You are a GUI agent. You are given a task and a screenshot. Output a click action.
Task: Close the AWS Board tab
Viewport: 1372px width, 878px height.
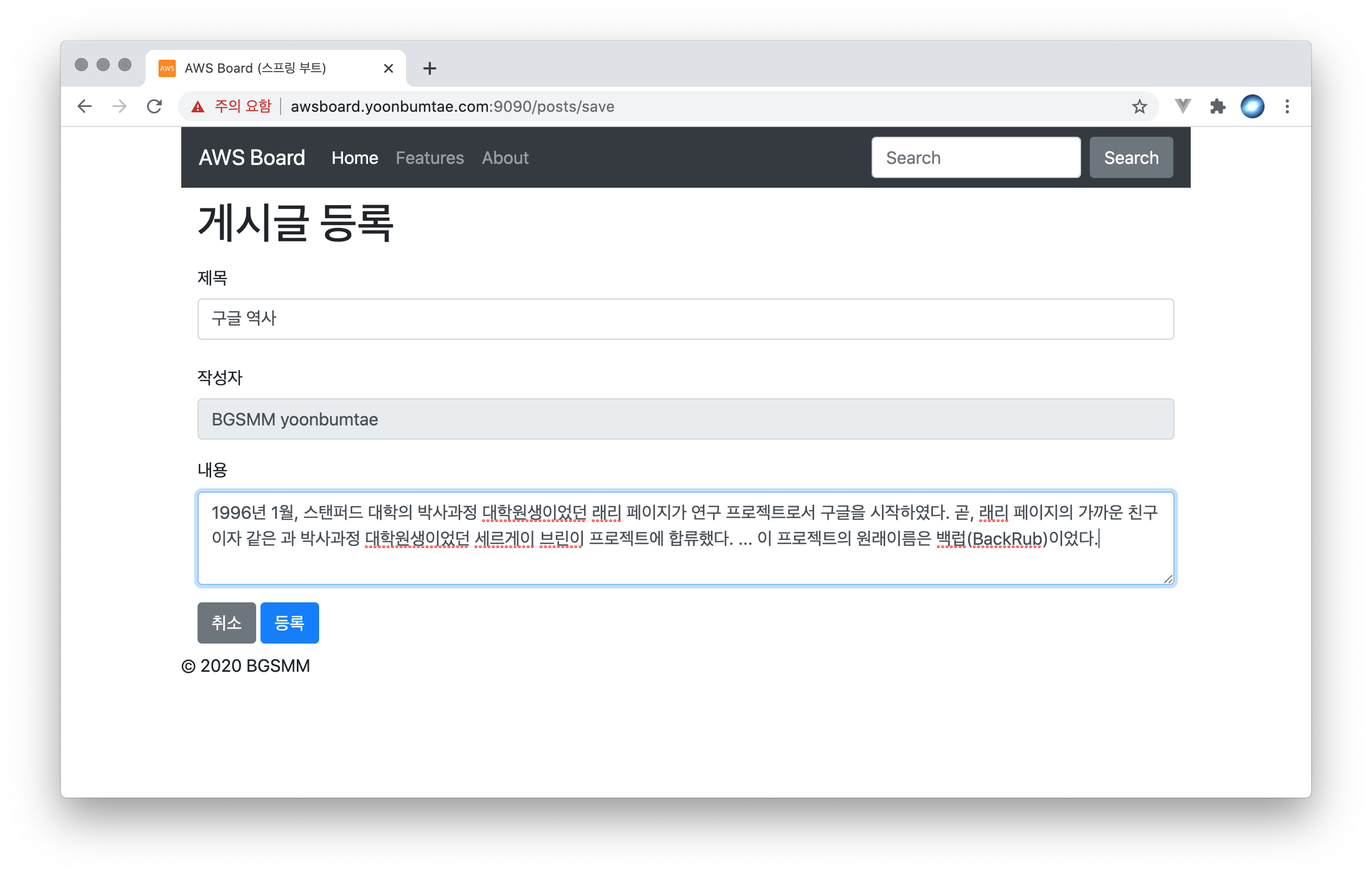click(389, 68)
